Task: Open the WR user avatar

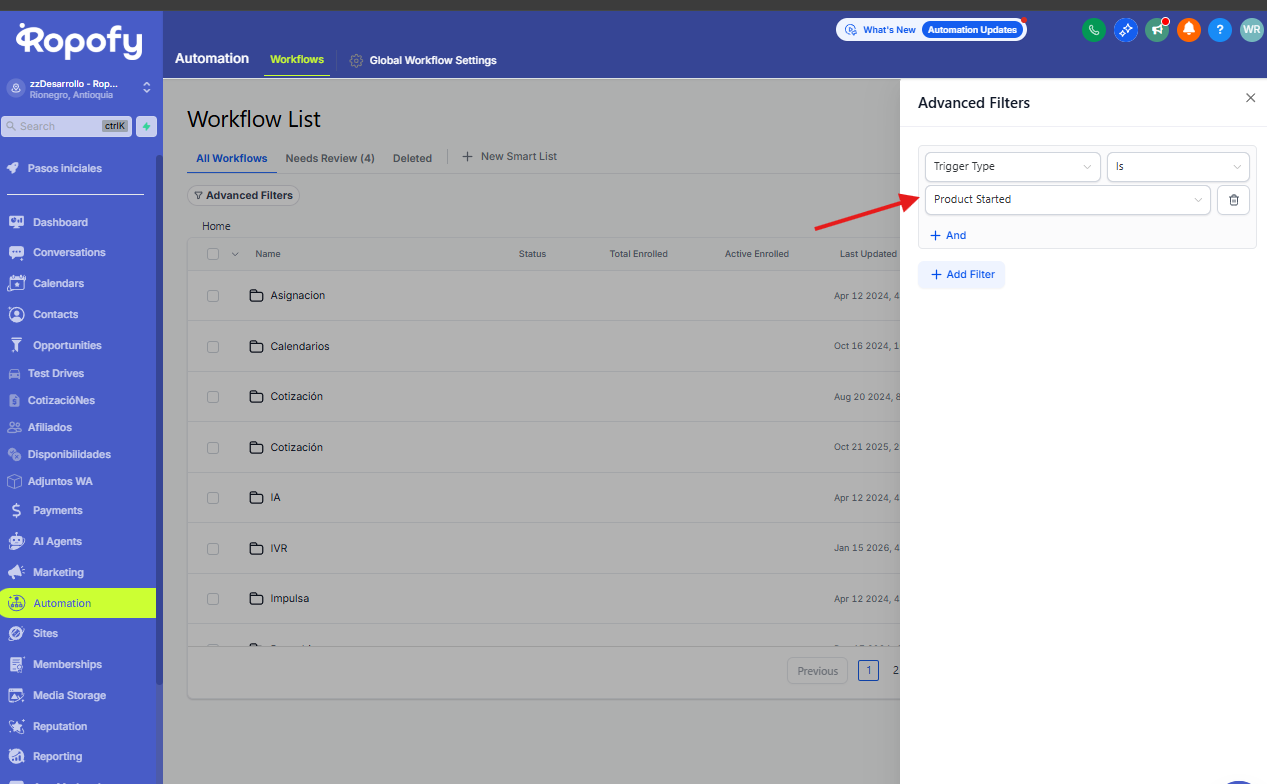Action: (x=1251, y=30)
